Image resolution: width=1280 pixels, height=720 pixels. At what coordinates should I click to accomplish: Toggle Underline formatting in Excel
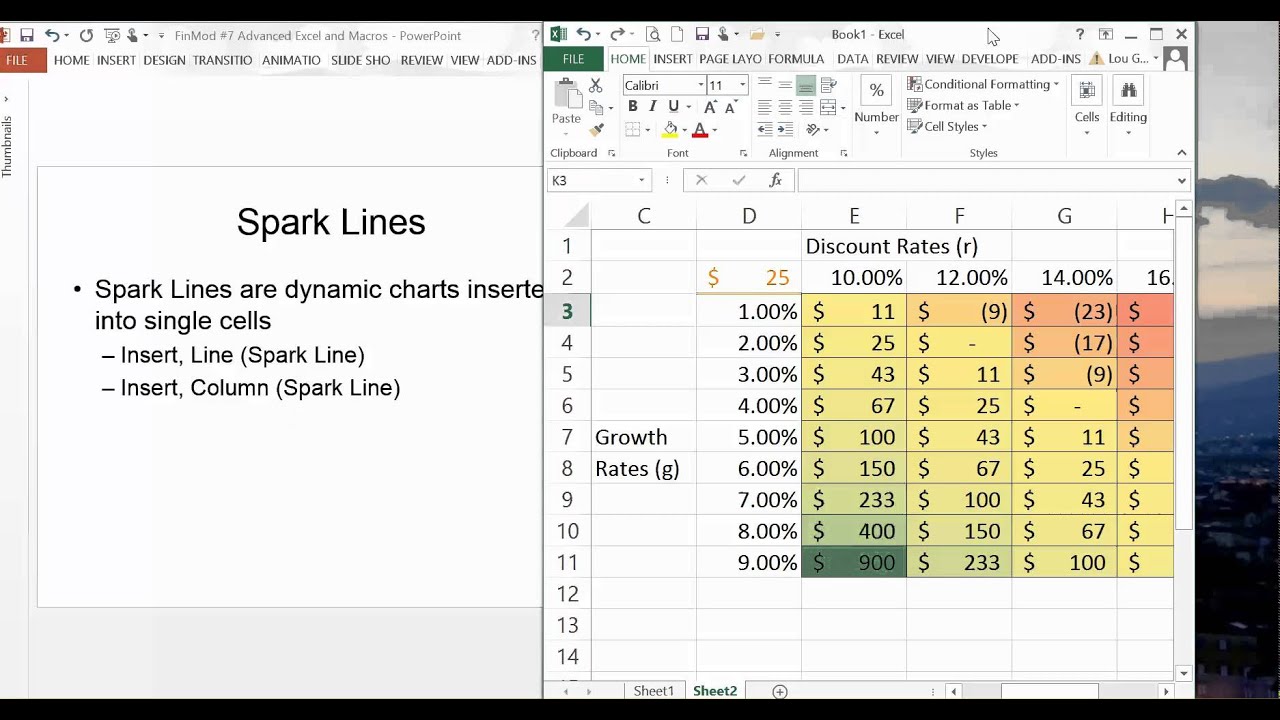tap(673, 108)
